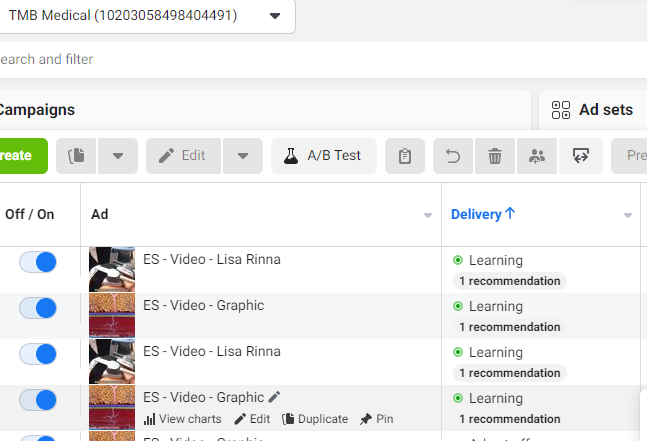
Task: Open the TMB Medical account dropdown
Action: [145, 16]
